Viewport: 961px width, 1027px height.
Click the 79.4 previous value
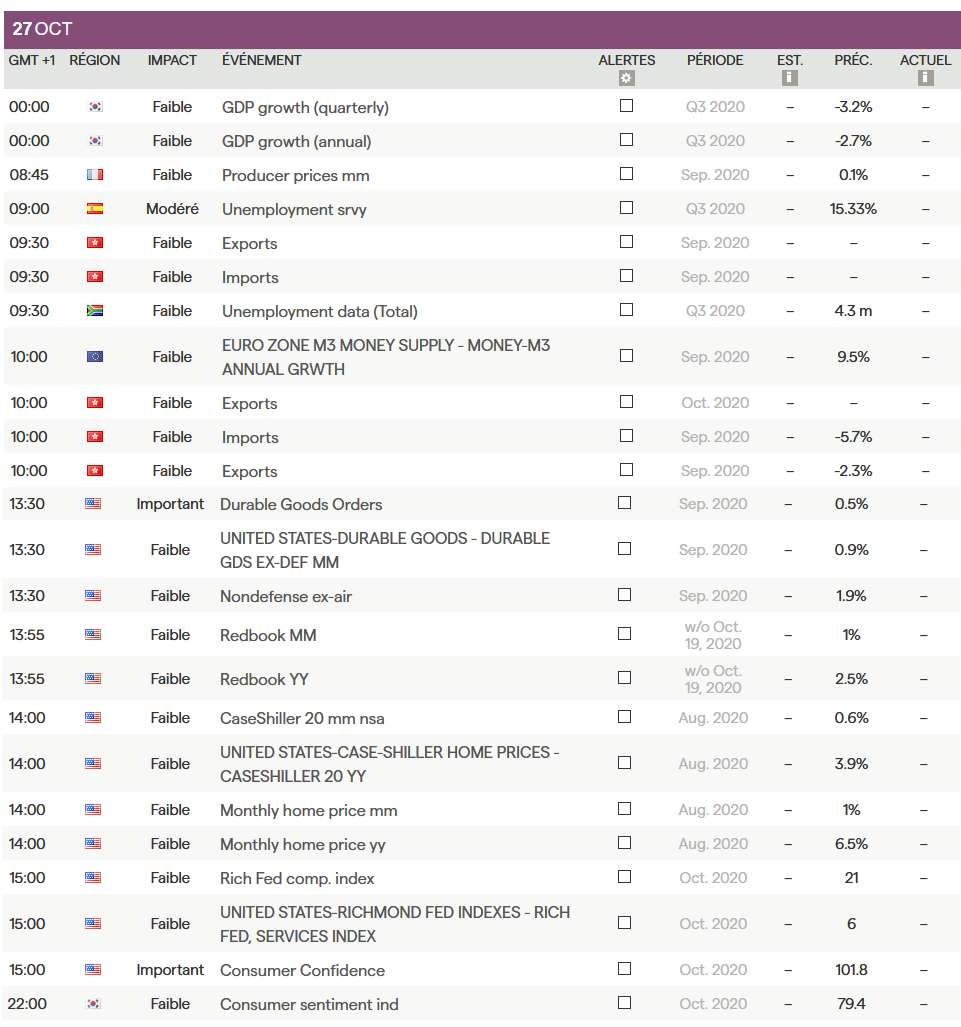pos(851,1003)
